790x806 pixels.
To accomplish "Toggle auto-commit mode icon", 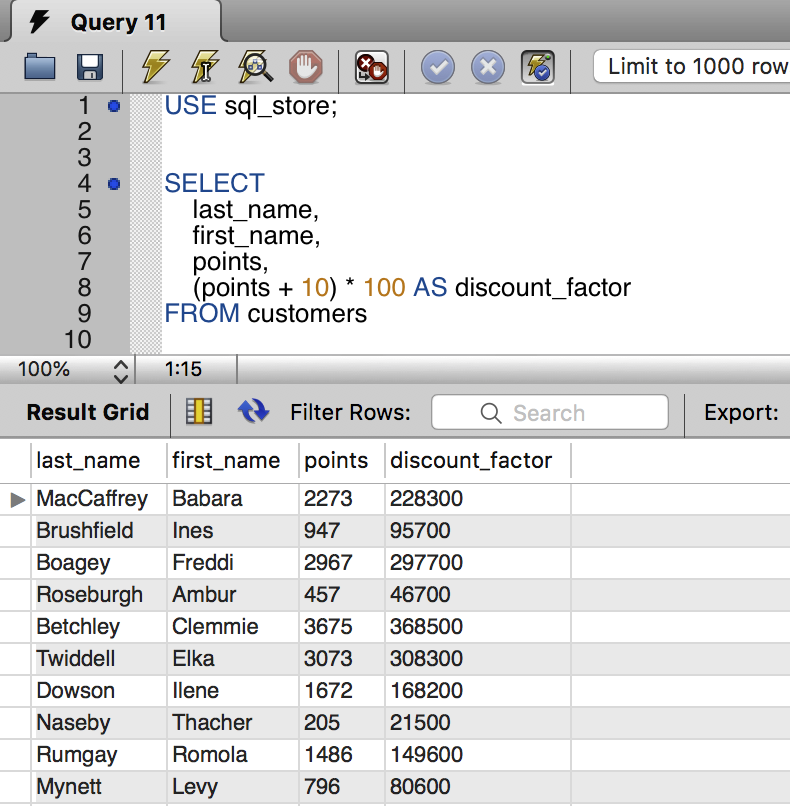I will click(x=538, y=67).
